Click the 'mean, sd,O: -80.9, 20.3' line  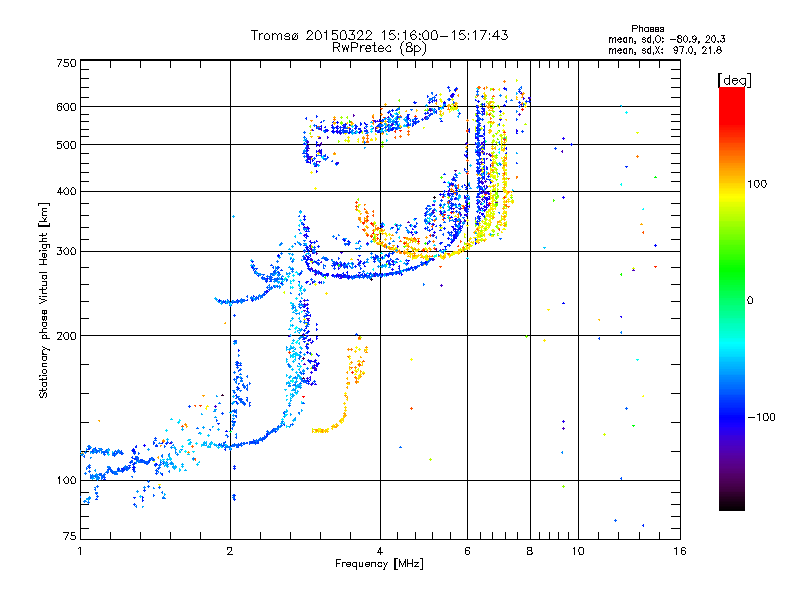667,39
